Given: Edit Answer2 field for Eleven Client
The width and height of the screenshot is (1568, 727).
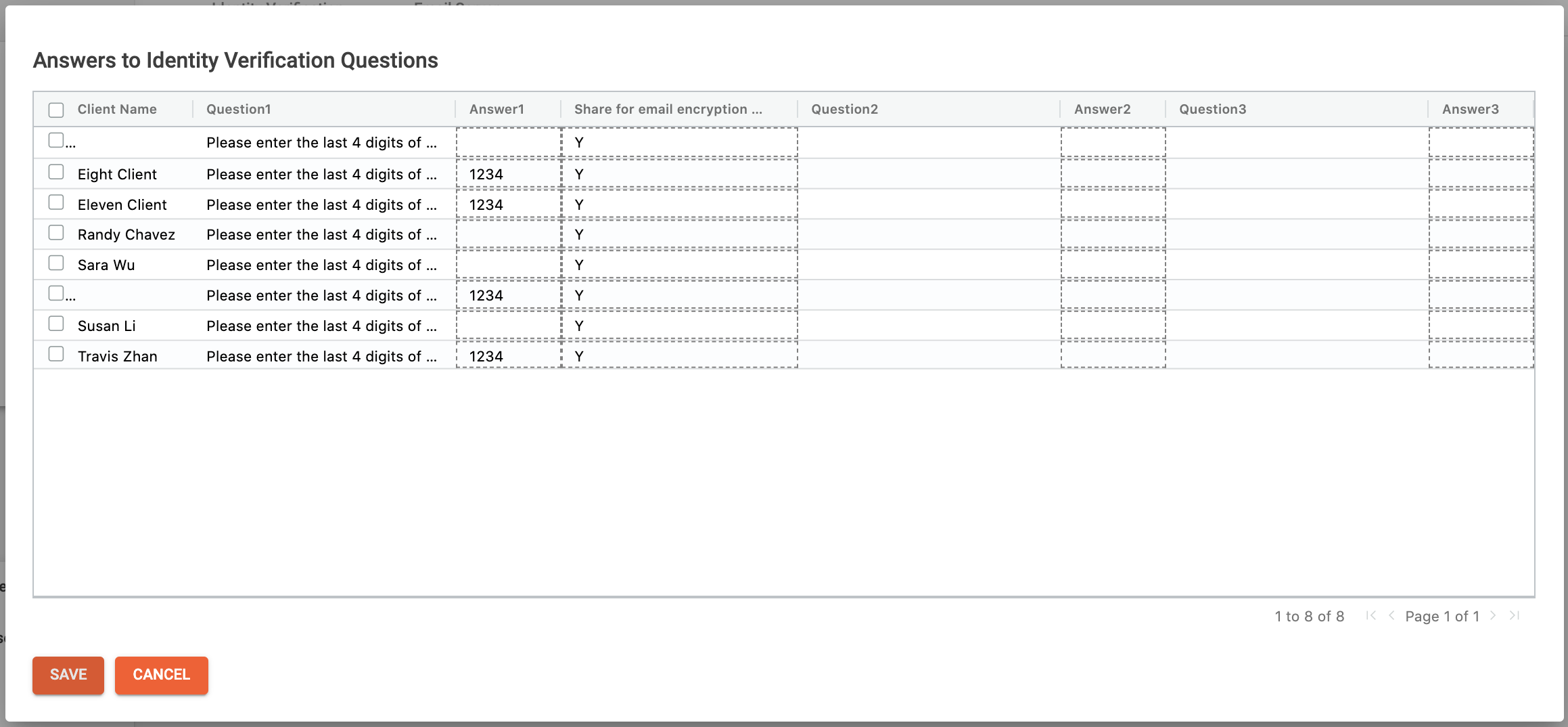Looking at the screenshot, I should 1113,204.
